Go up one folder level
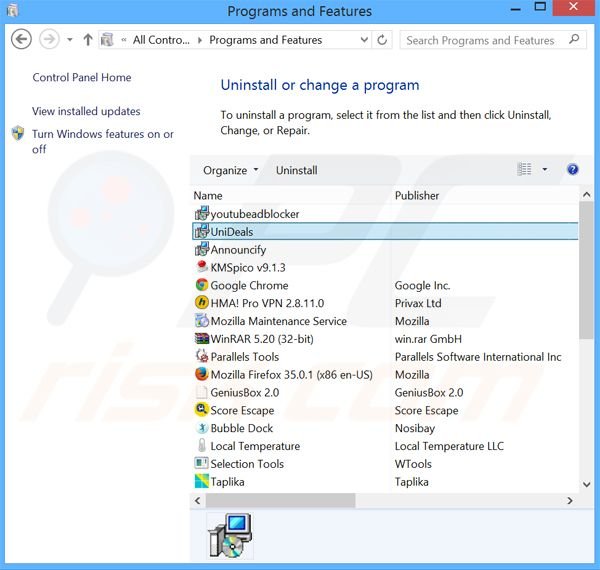 coord(88,39)
